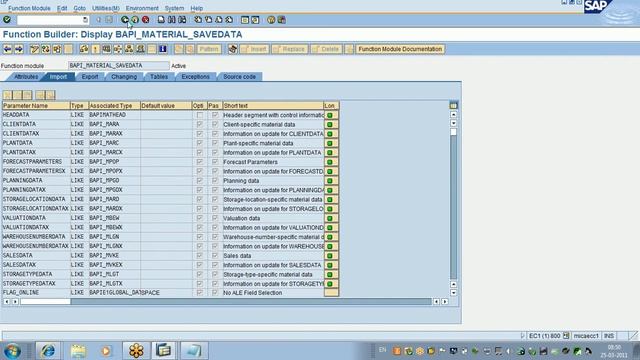Toggle Optional checkbox for SALESDATAX

(200, 265)
